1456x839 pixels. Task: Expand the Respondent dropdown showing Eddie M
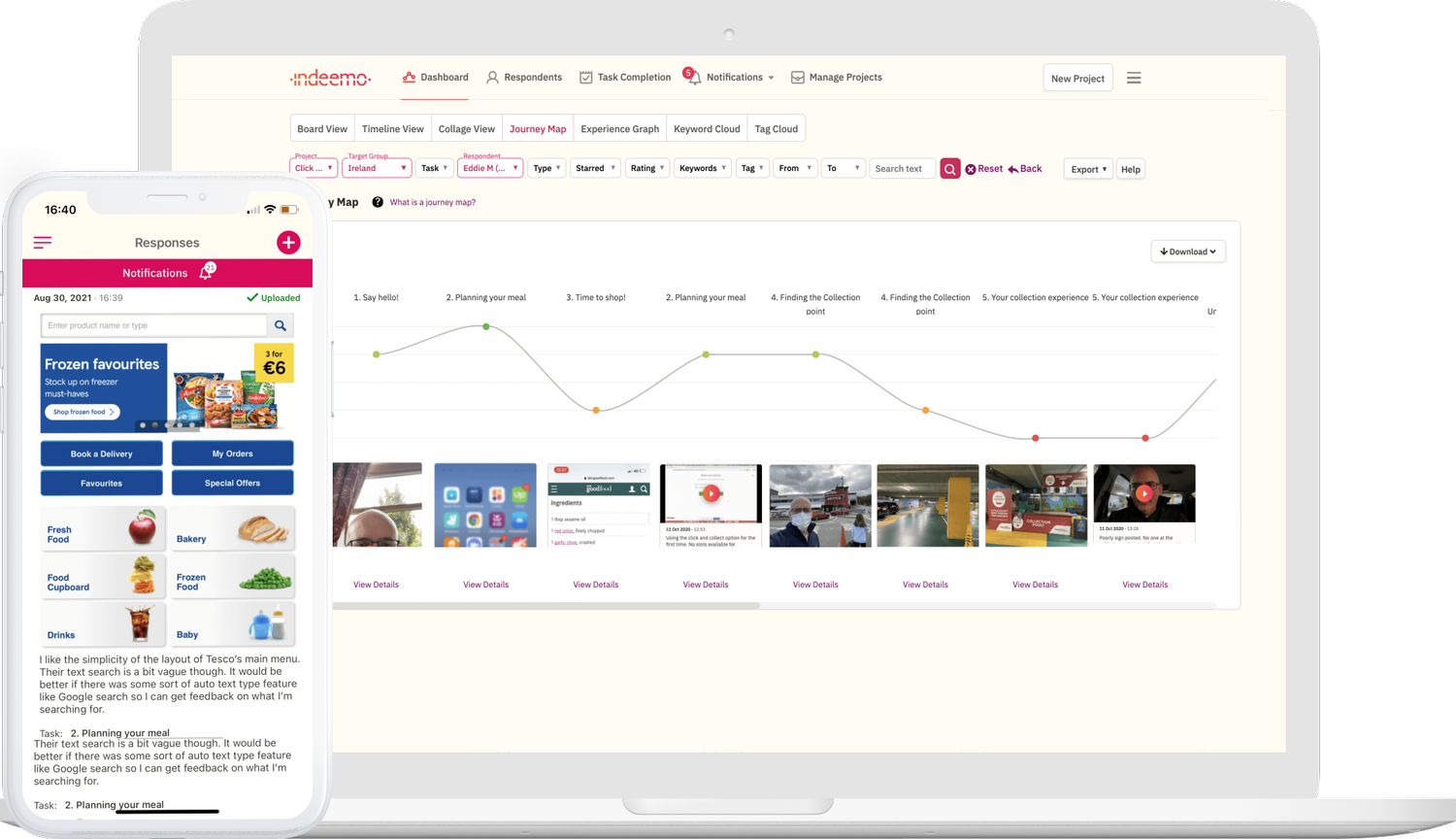490,167
